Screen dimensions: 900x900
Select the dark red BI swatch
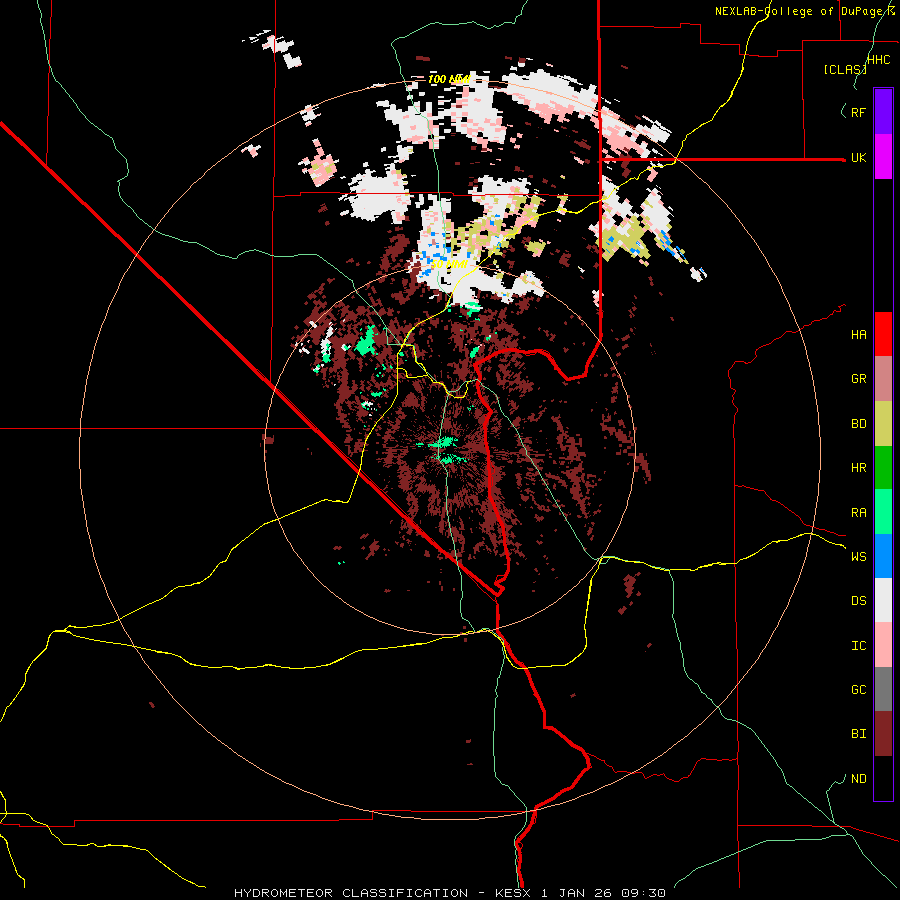883,734
